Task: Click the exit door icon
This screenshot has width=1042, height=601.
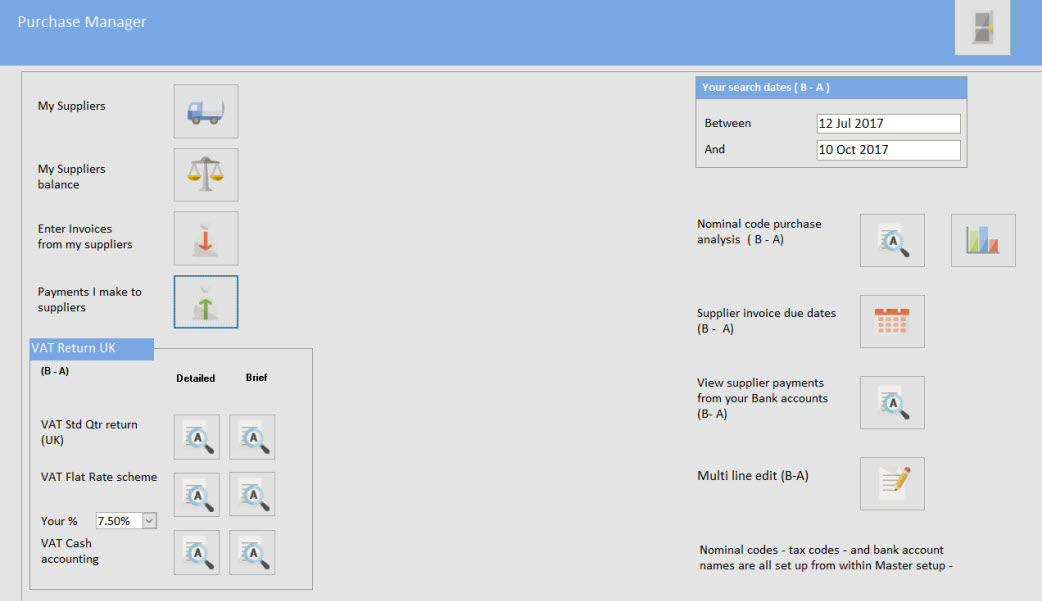Action: coord(982,27)
